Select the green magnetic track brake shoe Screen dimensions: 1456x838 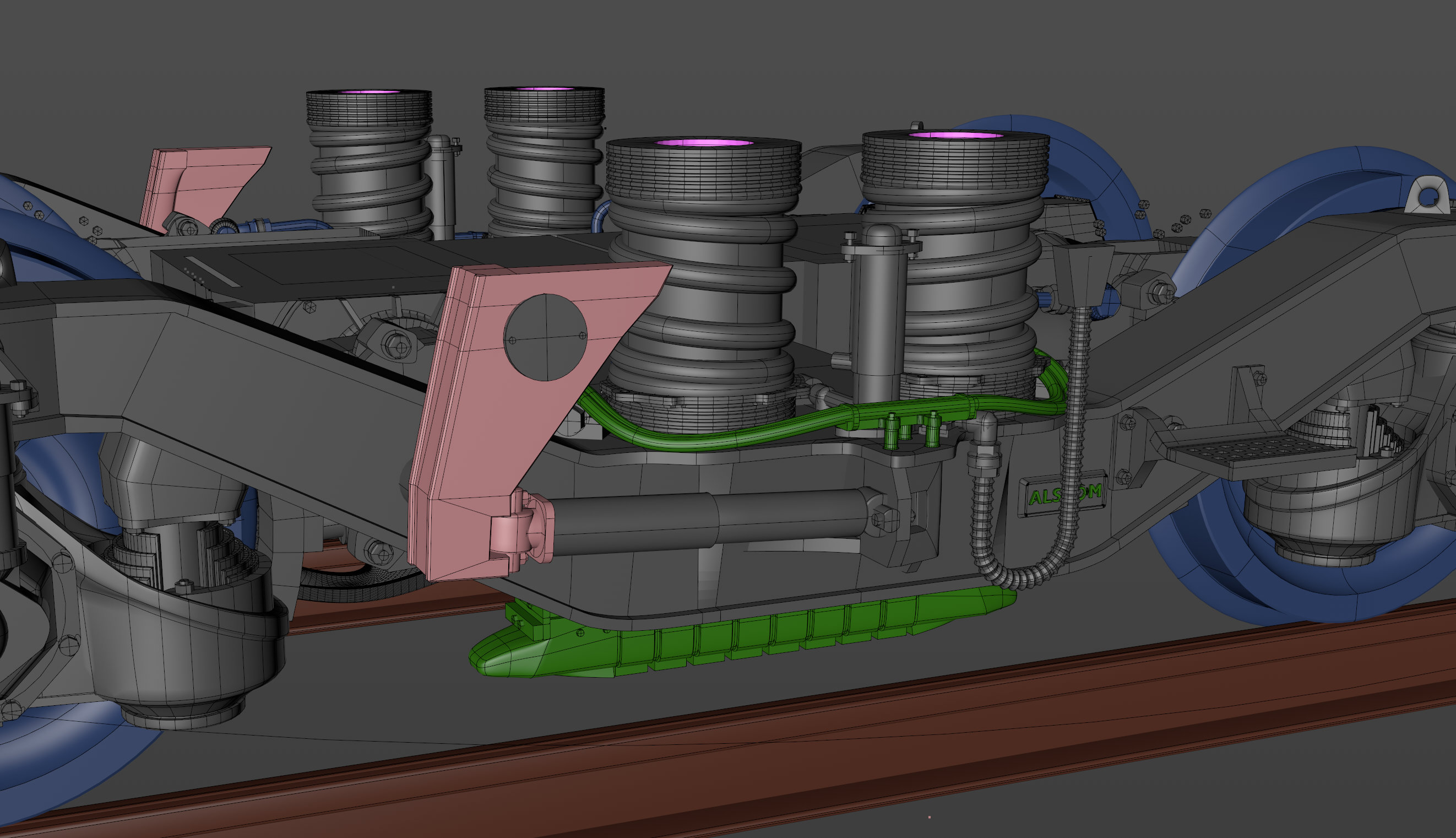pos(742,632)
